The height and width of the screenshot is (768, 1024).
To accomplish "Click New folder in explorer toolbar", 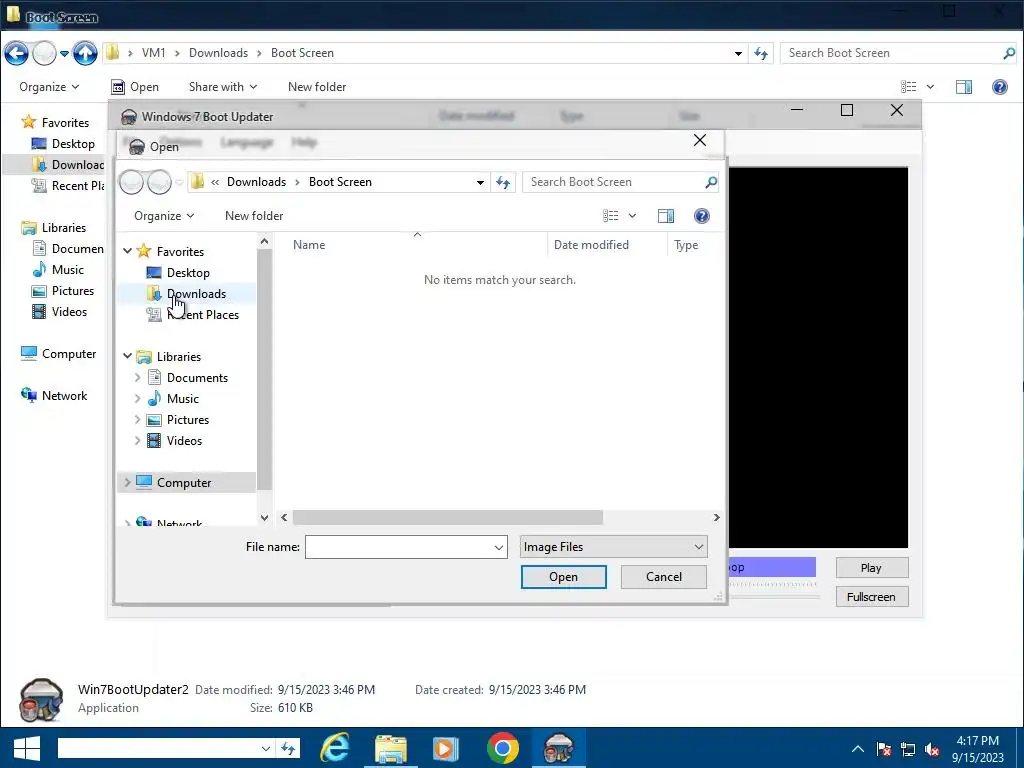I will (317, 87).
